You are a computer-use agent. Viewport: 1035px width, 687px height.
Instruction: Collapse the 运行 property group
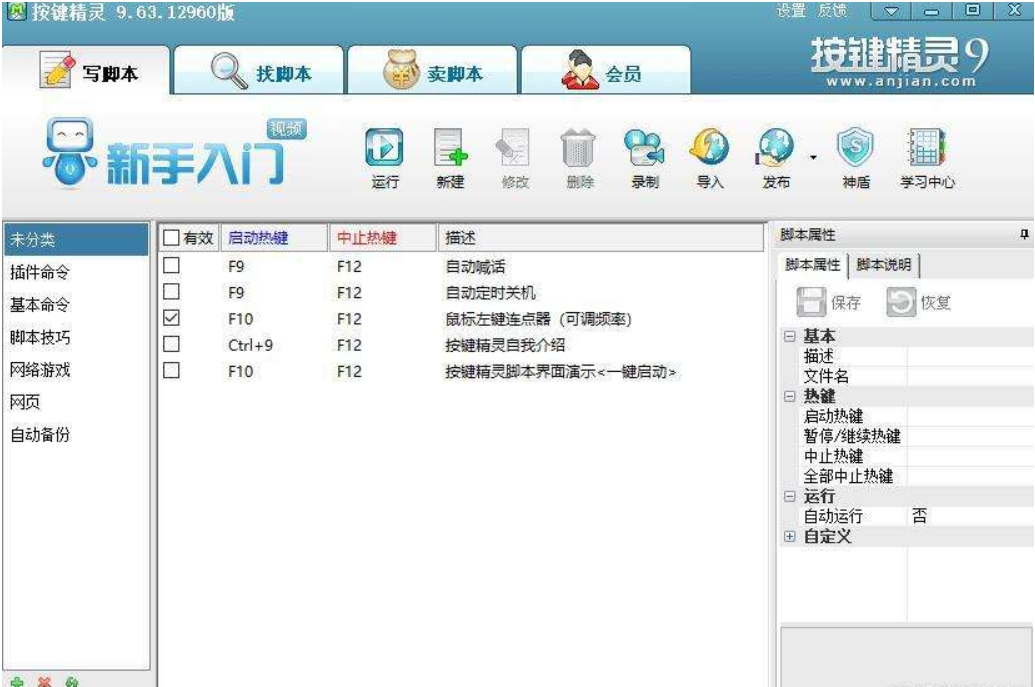point(789,496)
